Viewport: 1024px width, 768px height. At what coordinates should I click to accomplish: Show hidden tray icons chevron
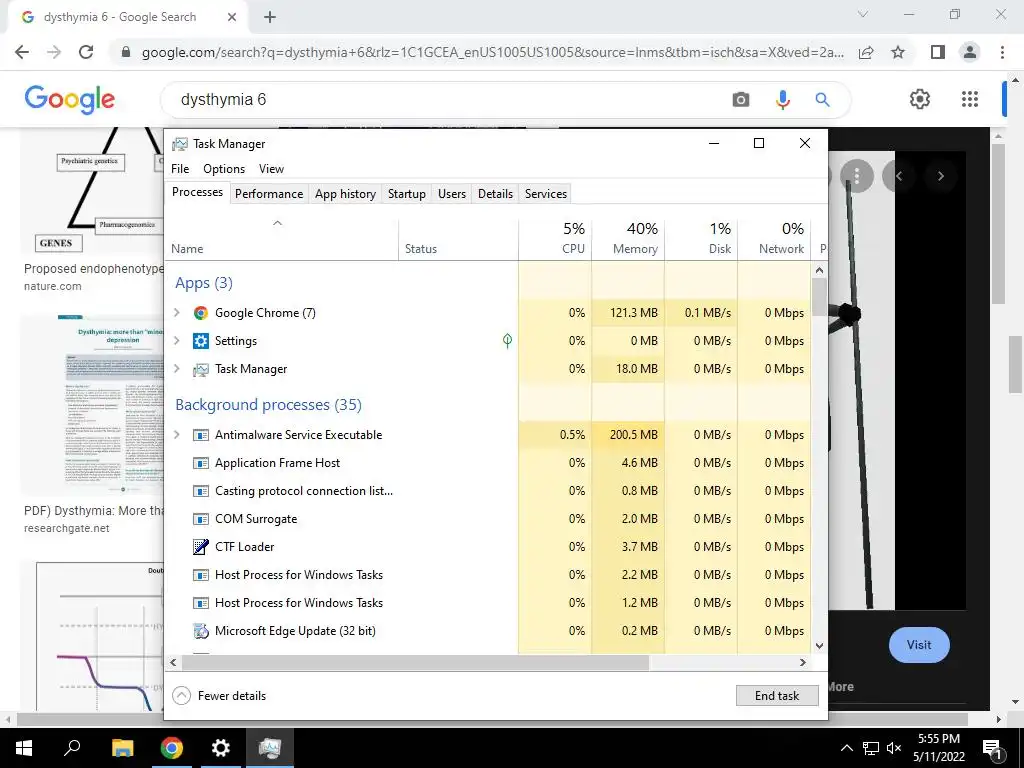click(846, 748)
